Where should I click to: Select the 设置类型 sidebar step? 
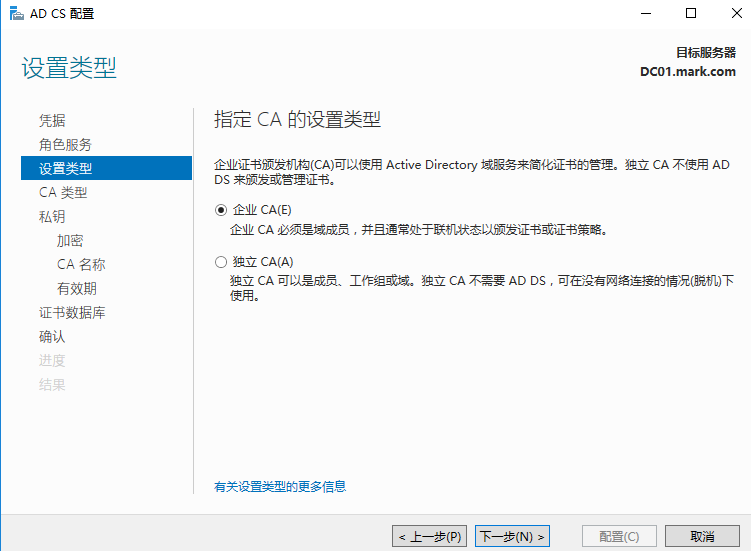point(106,168)
